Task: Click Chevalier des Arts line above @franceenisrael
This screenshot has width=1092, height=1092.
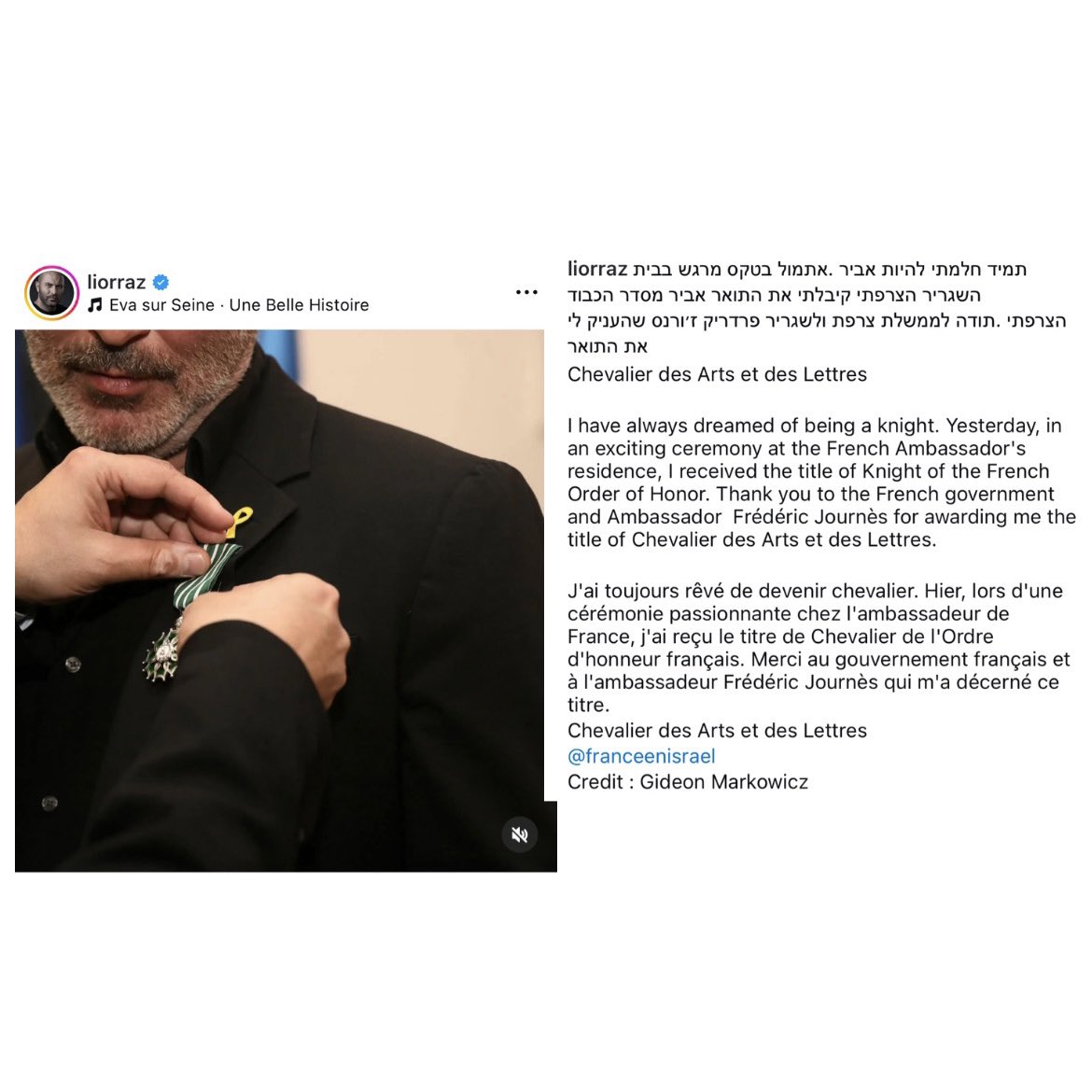Action: click(x=718, y=731)
